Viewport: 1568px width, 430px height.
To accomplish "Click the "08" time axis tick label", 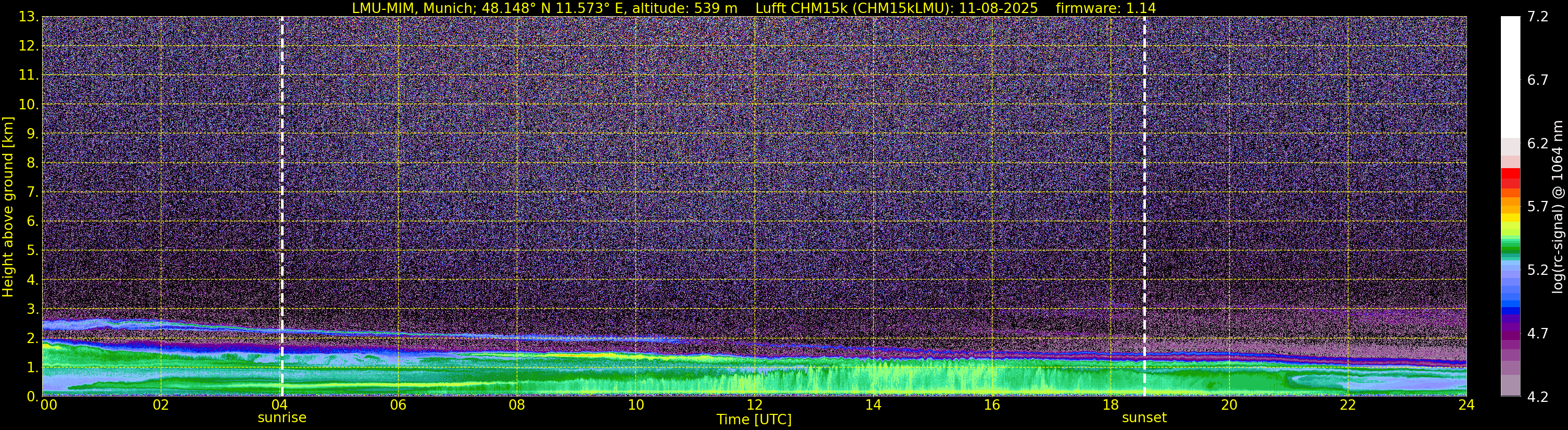I will 517,405.
